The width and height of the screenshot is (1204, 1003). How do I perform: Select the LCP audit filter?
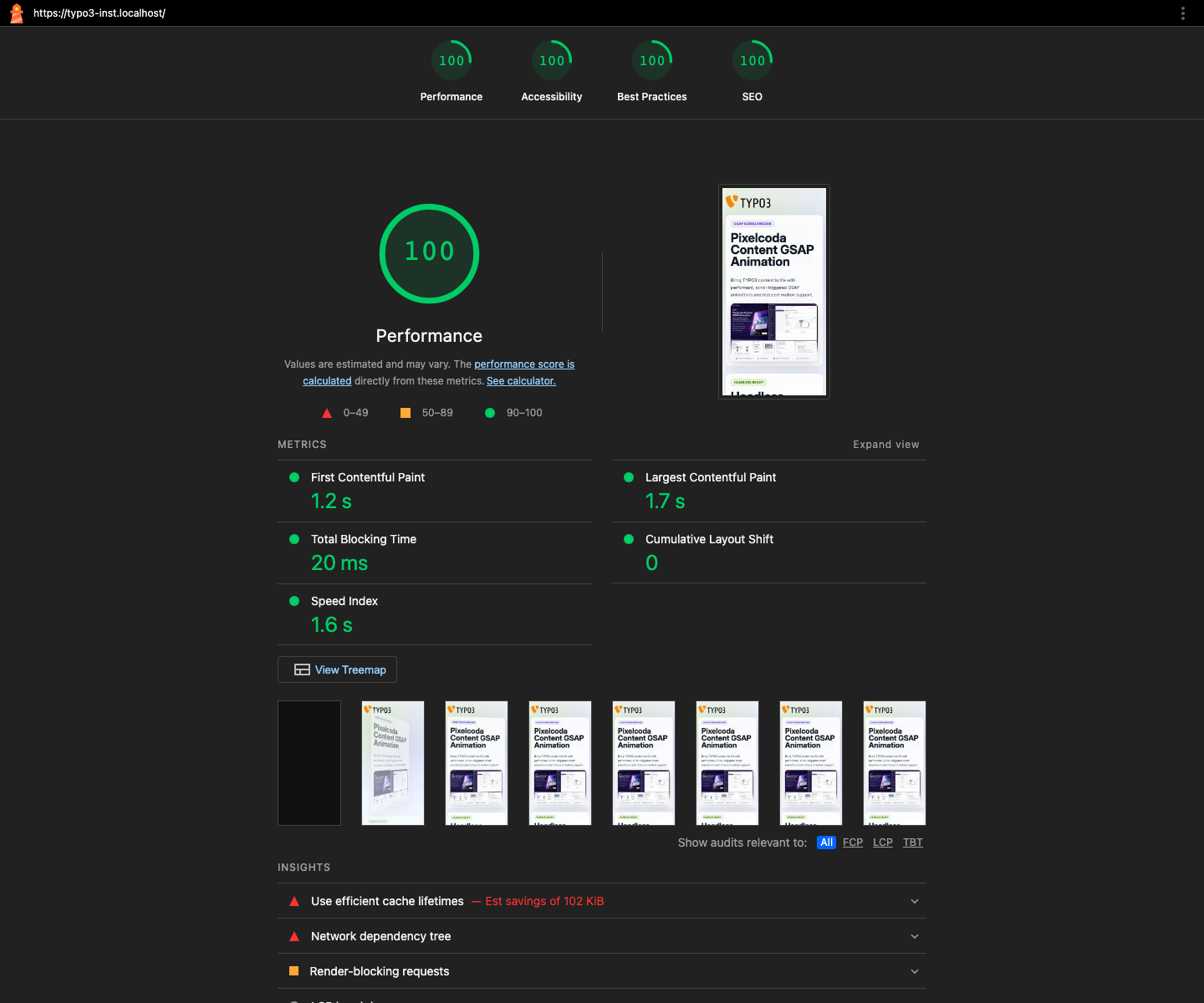pyautogui.click(x=883, y=843)
